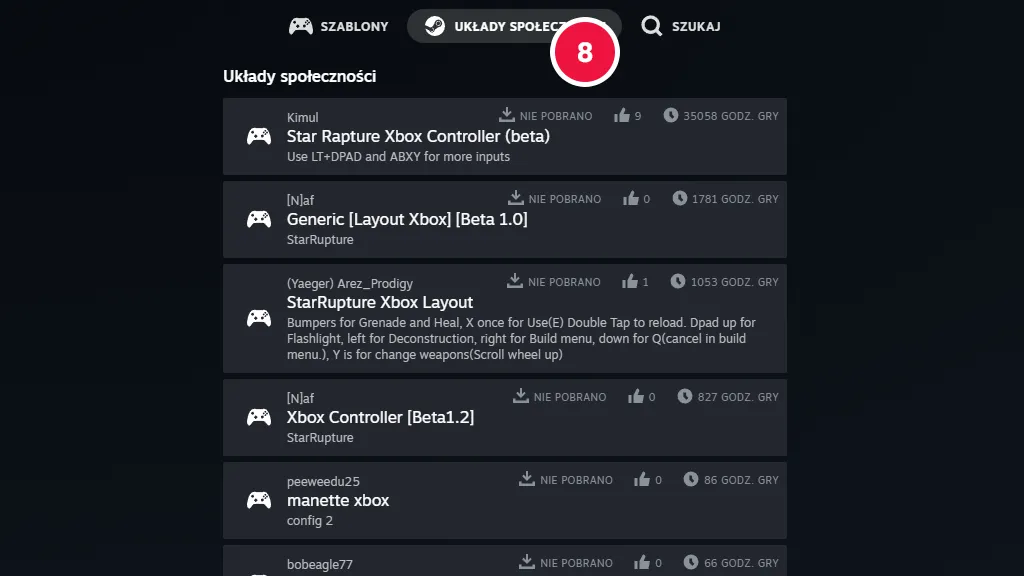Select Star Rapture Xbox Controller (beta) layout
The width and height of the screenshot is (1024, 576).
tap(504, 136)
